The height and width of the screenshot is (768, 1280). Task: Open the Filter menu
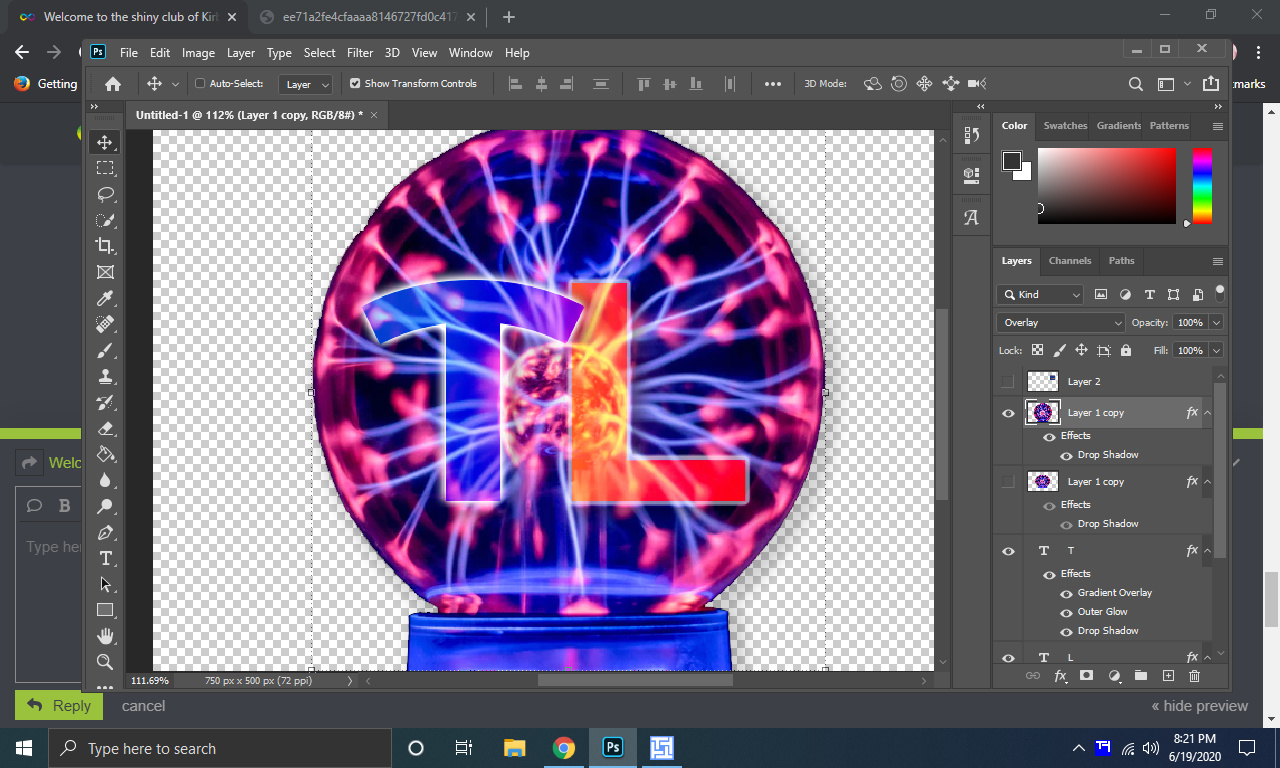[360, 53]
